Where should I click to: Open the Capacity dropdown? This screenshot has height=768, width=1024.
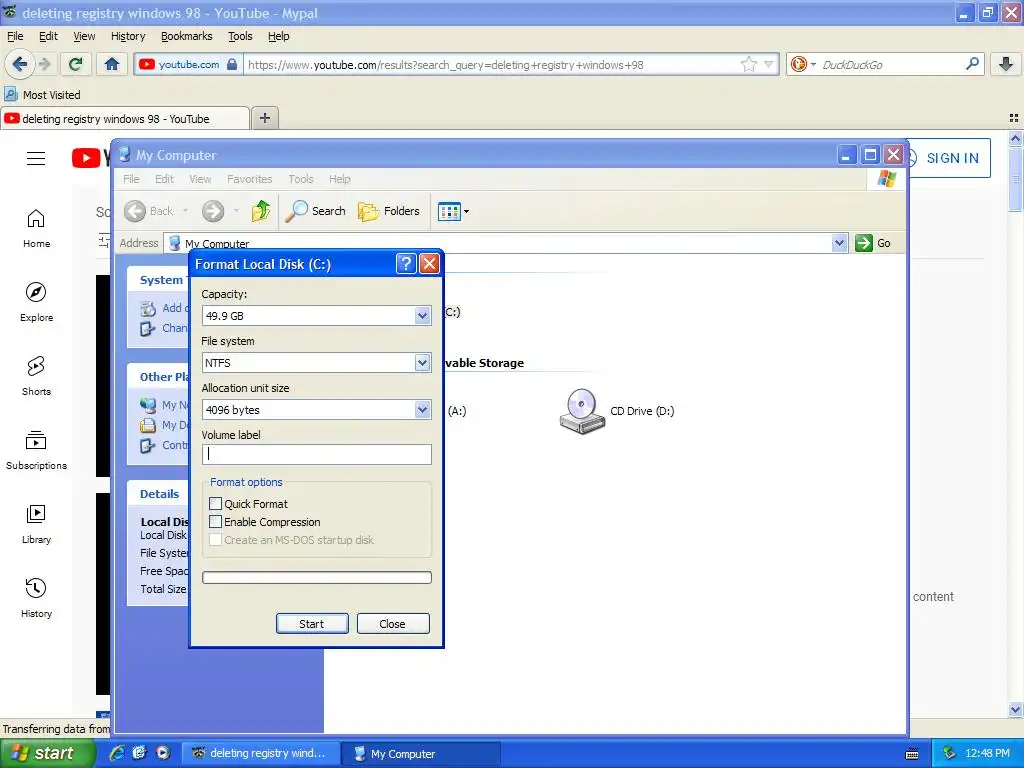tap(422, 316)
